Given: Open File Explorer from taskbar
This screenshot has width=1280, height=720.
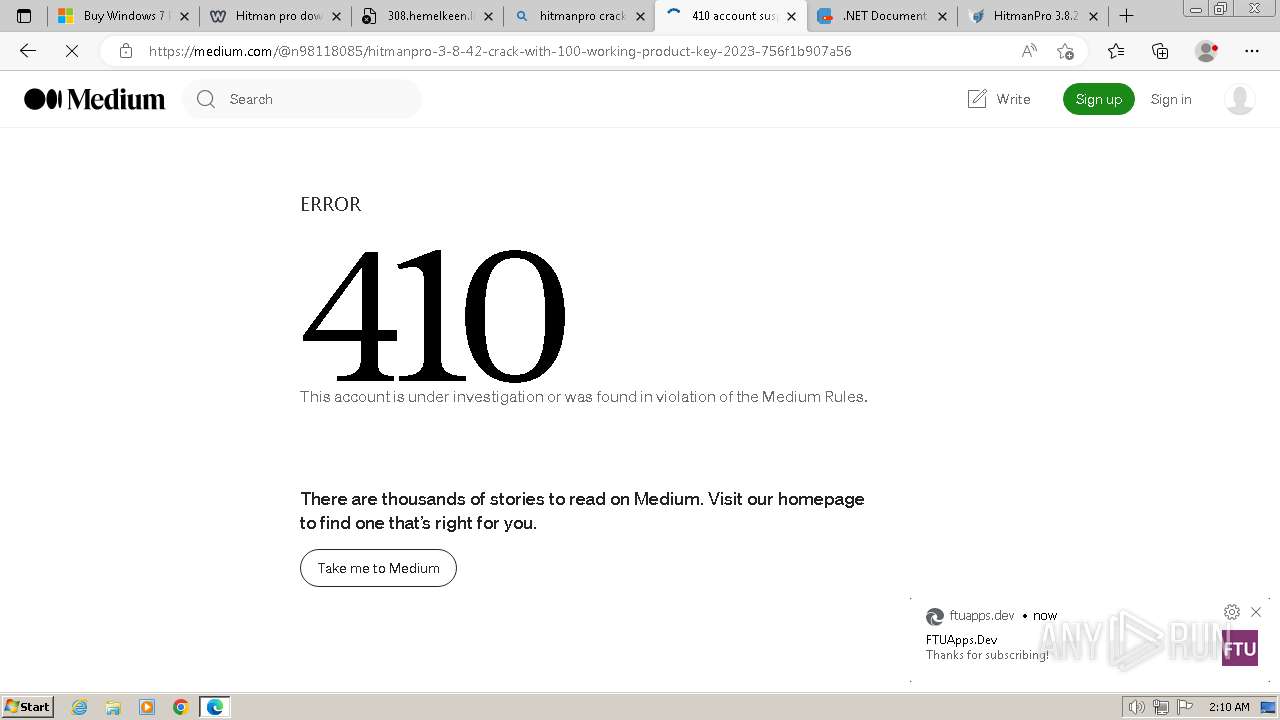Looking at the screenshot, I should click(113, 707).
